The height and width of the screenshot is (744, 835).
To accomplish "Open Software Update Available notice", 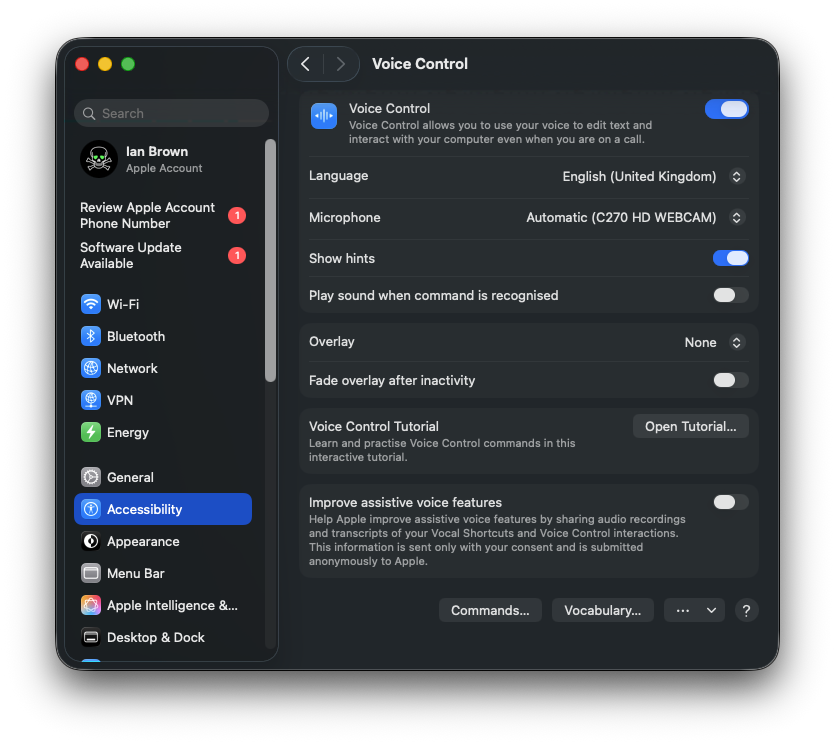I will pos(163,256).
